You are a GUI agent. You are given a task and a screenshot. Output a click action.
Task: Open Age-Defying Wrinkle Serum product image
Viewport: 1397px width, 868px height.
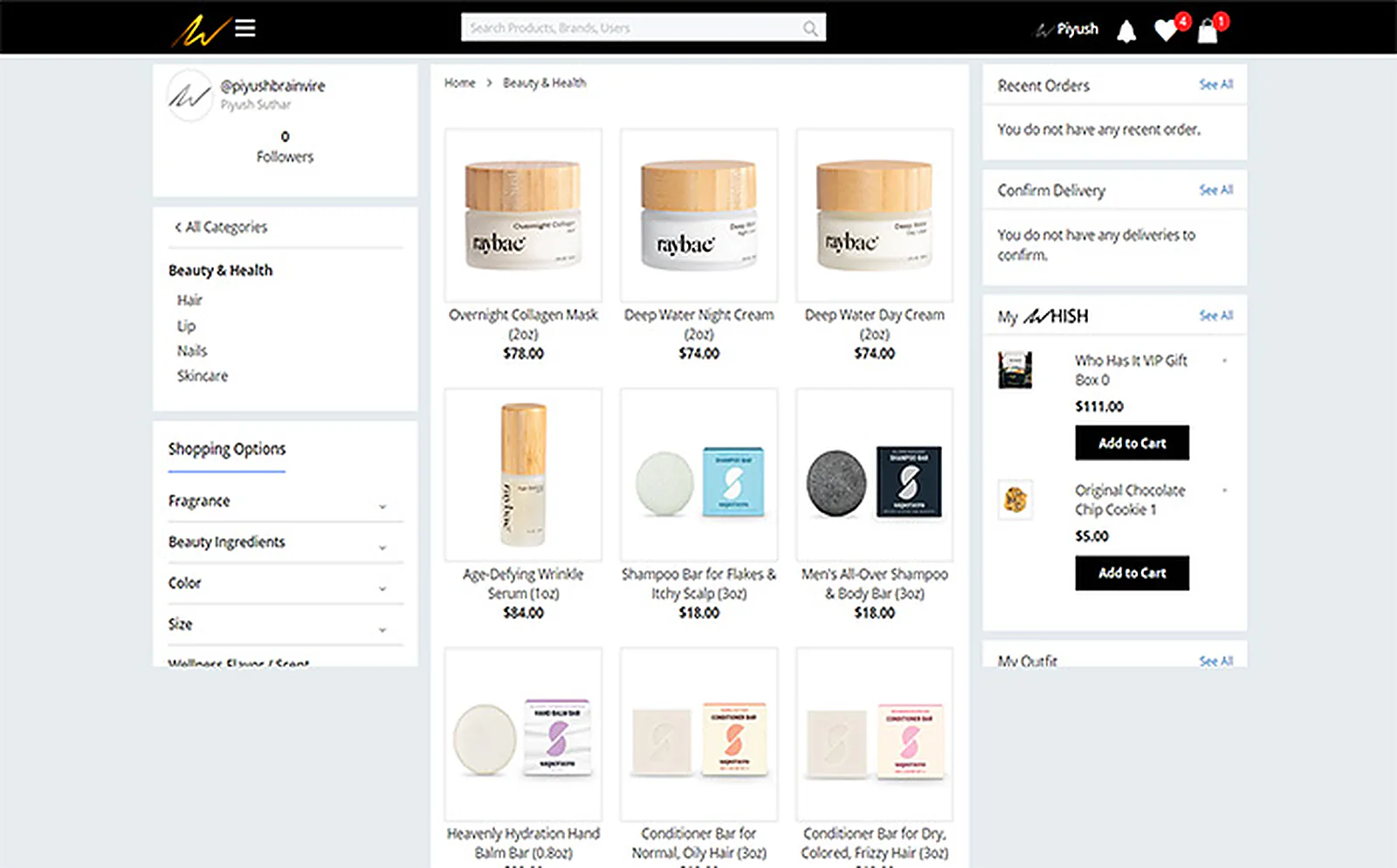523,474
